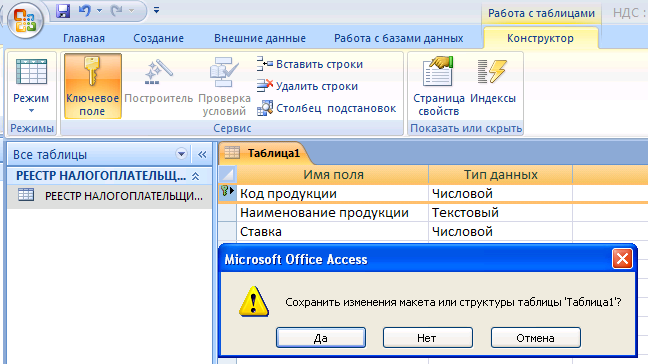Show the Страница свойств property sheet
Image resolution: width=648 pixels, height=364 pixels.
pos(438,86)
